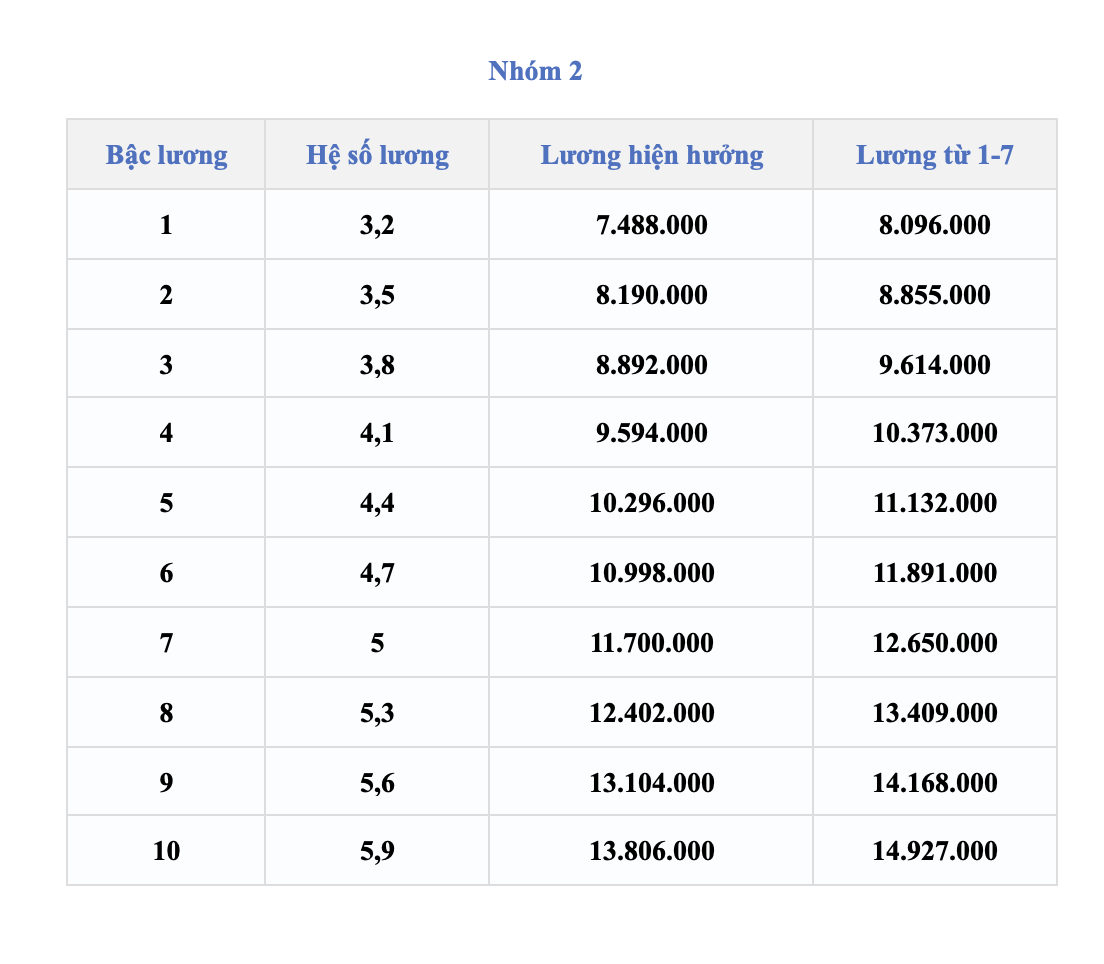The height and width of the screenshot is (964, 1104).
Task: Select the cell showing 7.488.000
Action: [651, 225]
